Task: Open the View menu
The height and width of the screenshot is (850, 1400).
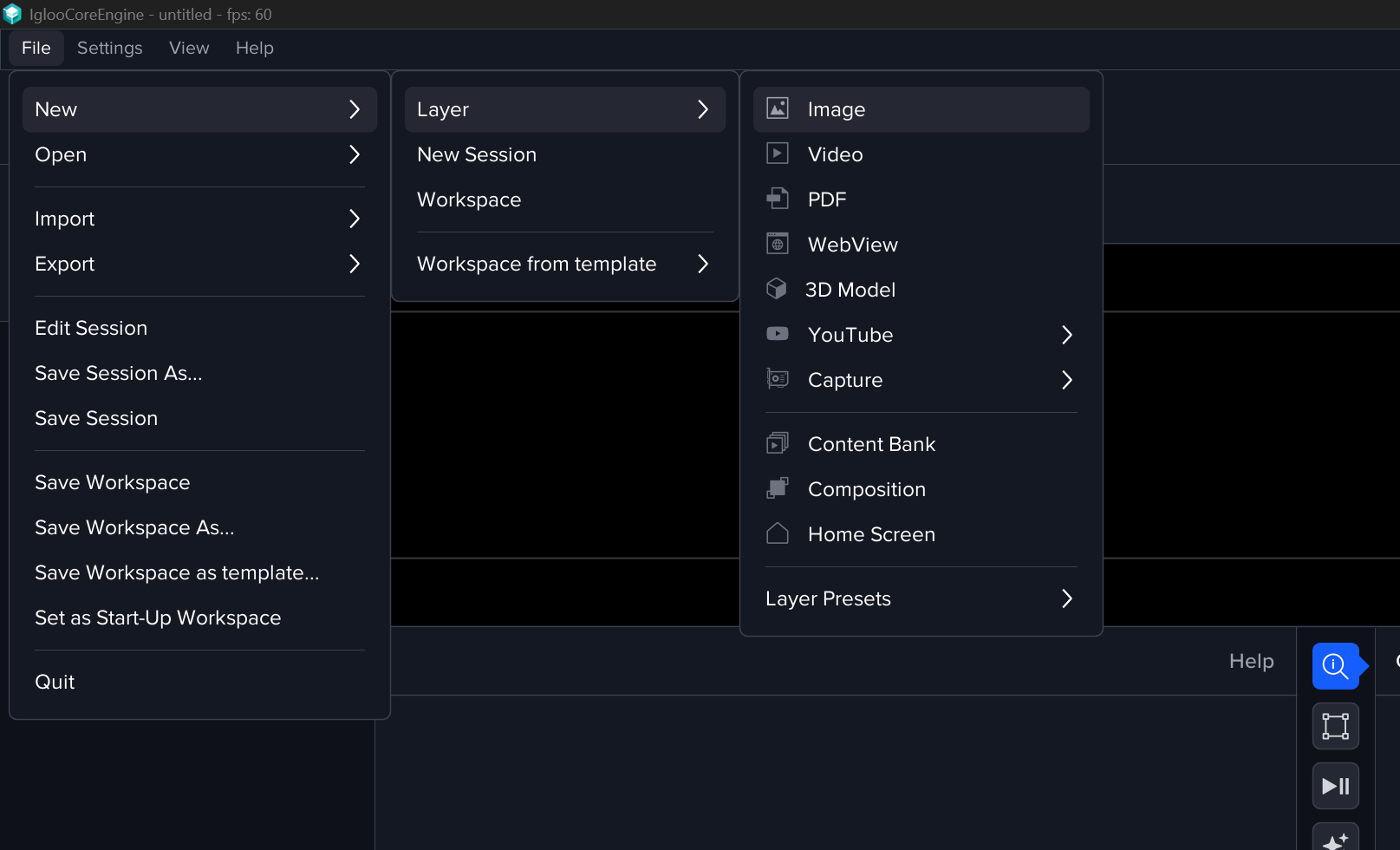Action: pos(189,48)
